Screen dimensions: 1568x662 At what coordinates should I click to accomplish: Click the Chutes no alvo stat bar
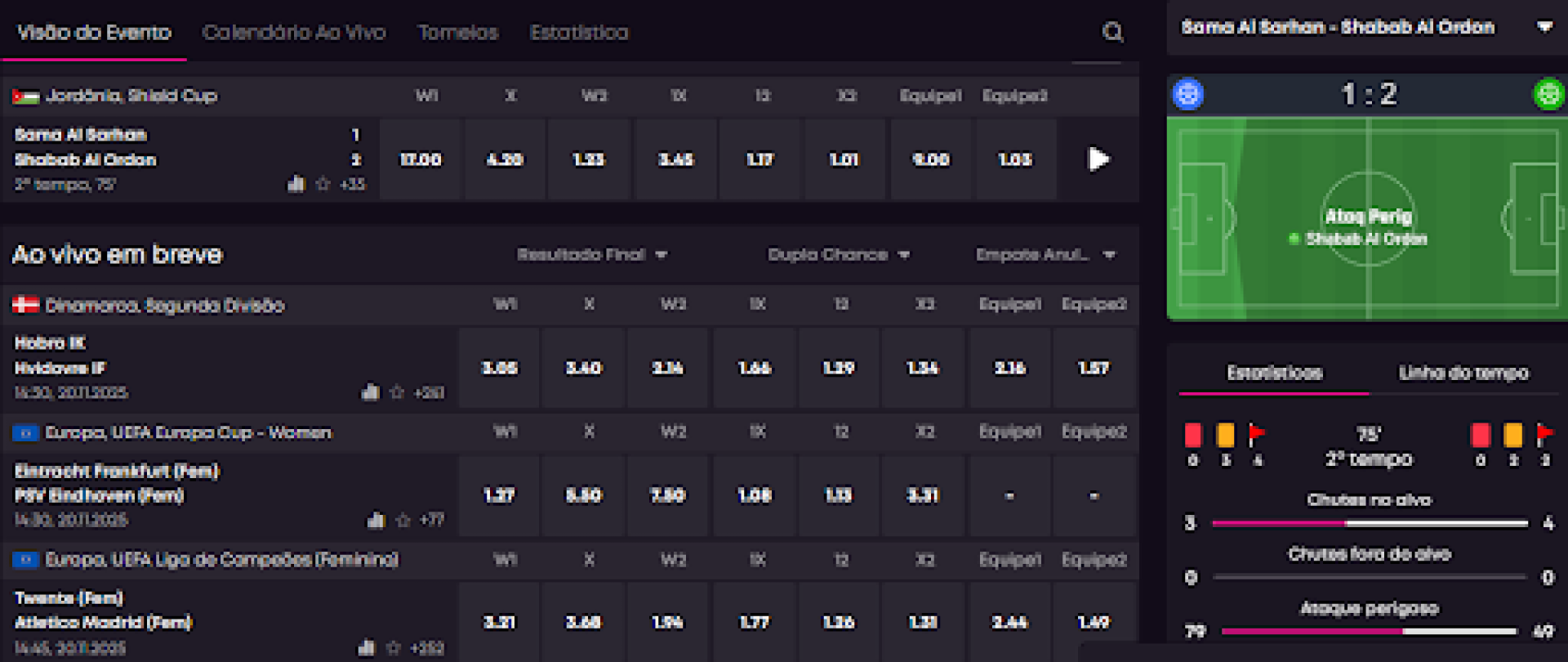click(1370, 523)
